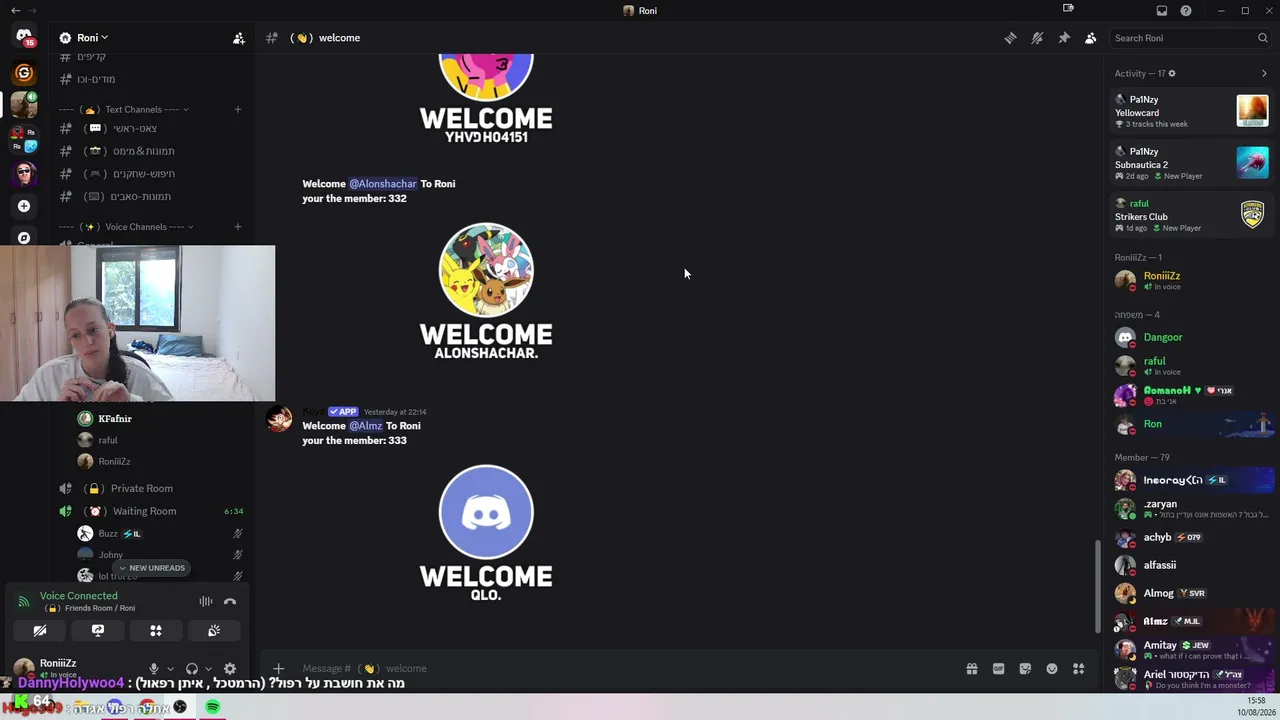Screen dimensions: 1280x720
Task: Open the Inbox icon in title bar
Action: 1162,11
